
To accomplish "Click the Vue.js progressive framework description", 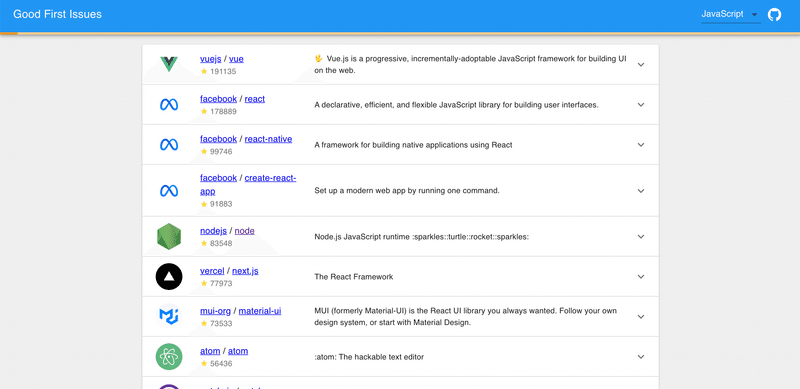I will point(470,65).
